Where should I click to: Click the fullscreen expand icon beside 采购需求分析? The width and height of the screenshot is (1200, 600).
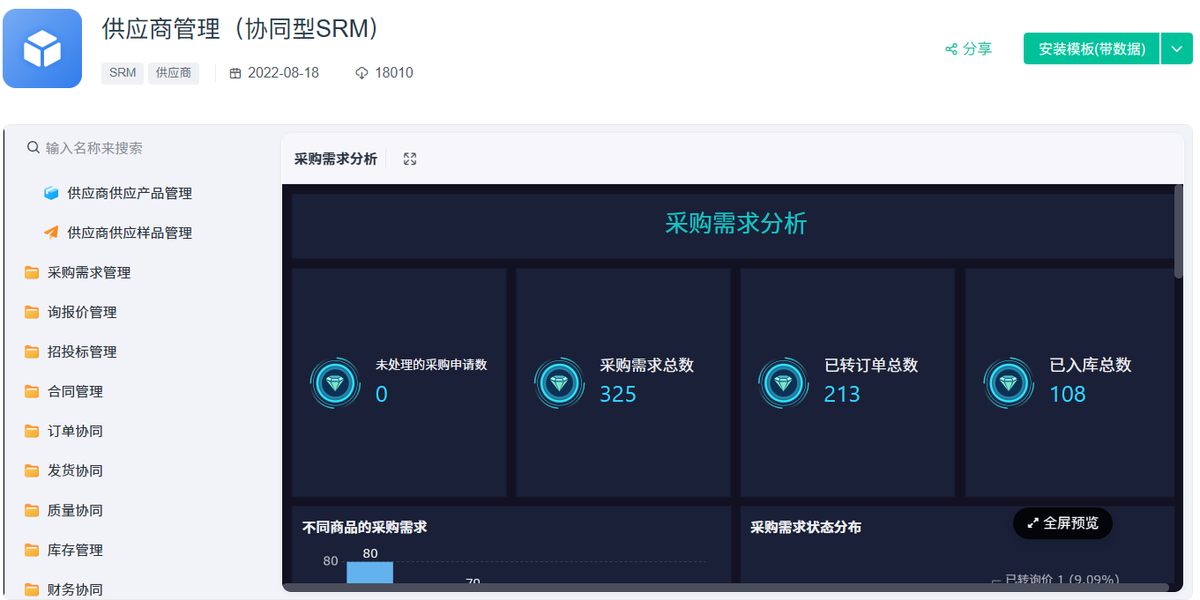(x=410, y=159)
